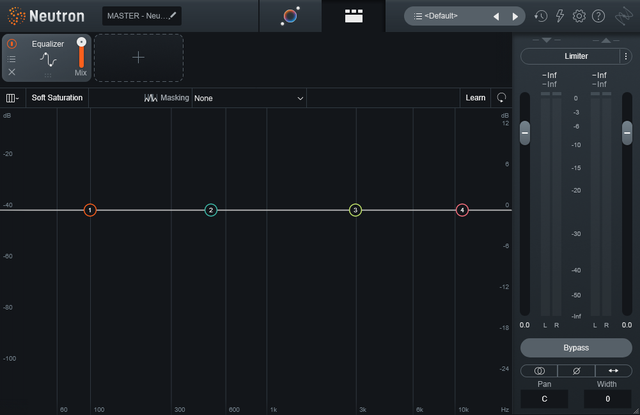This screenshot has width=640, height=415.
Task: Click the Learn button
Action: coord(475,98)
